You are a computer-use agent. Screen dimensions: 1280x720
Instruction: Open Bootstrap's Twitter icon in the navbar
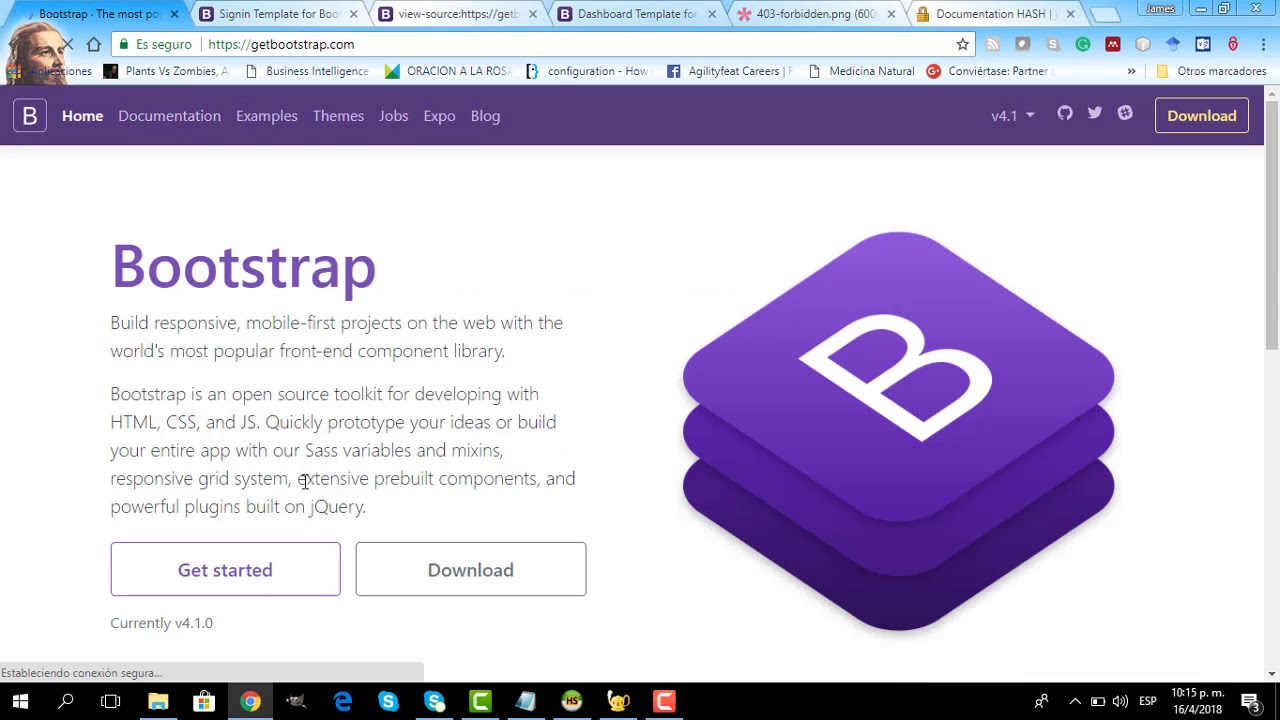1095,114
